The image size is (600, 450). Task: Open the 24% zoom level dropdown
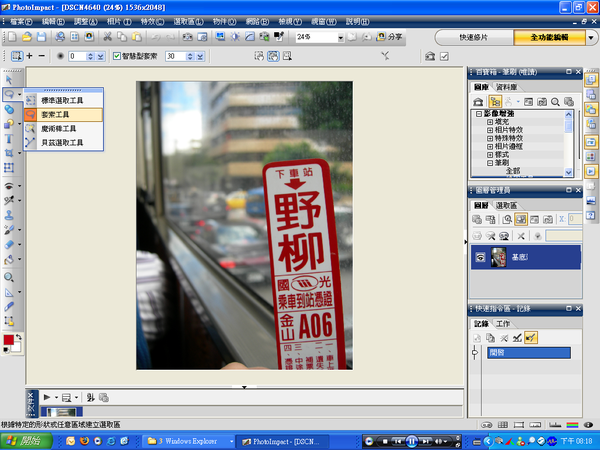(341, 38)
